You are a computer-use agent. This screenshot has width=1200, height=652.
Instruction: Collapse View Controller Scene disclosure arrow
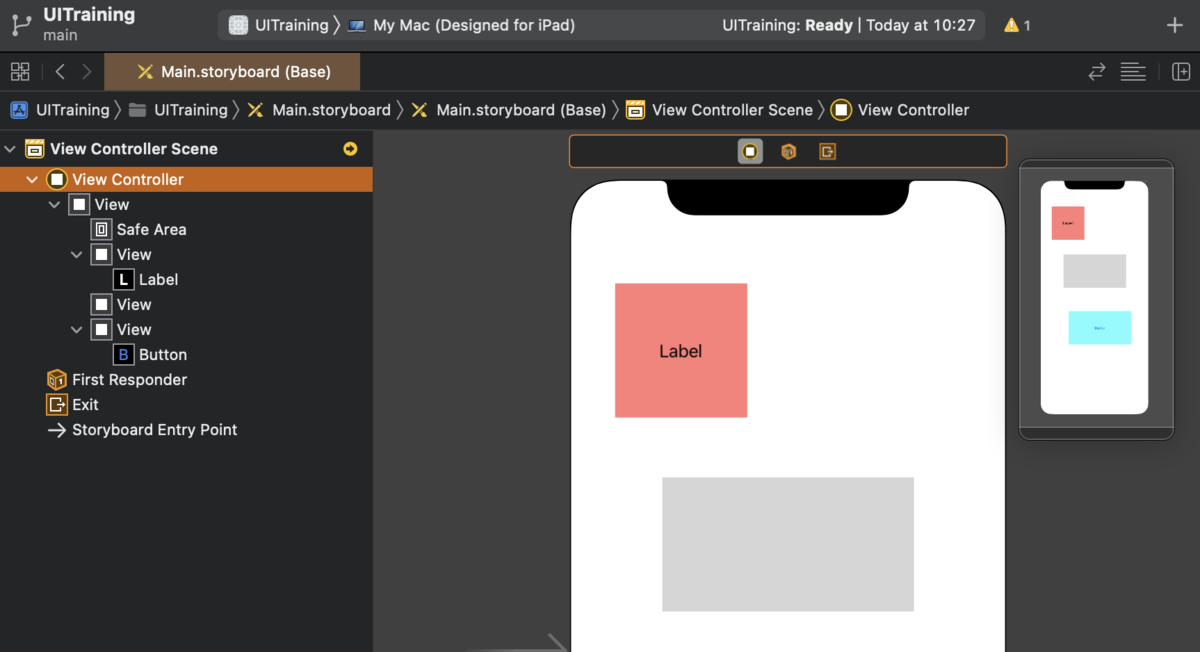point(11,149)
